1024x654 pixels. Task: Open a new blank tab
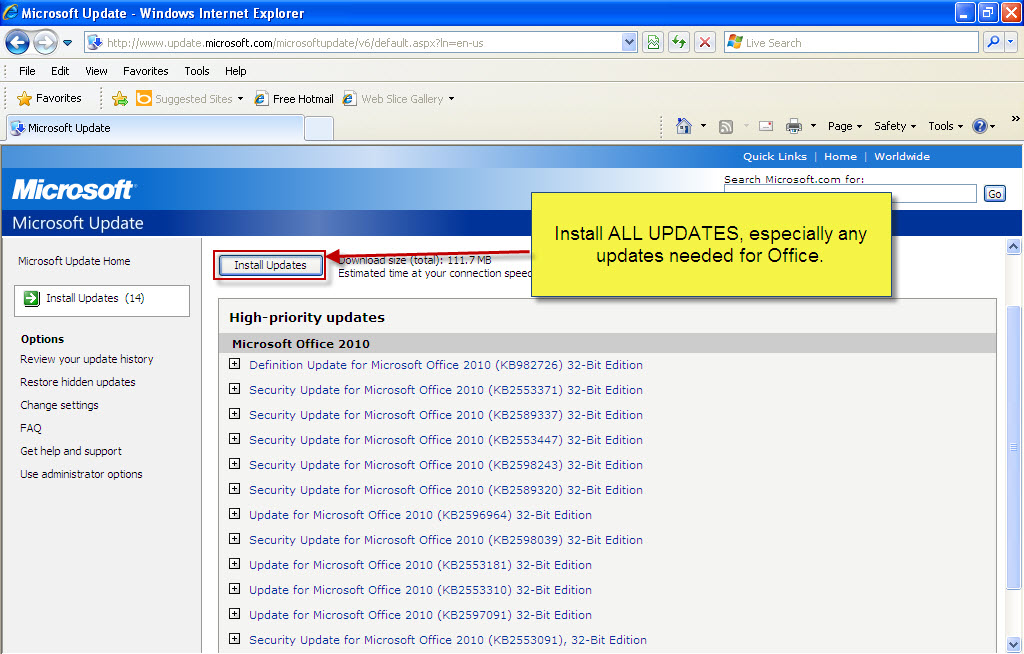[x=319, y=128]
